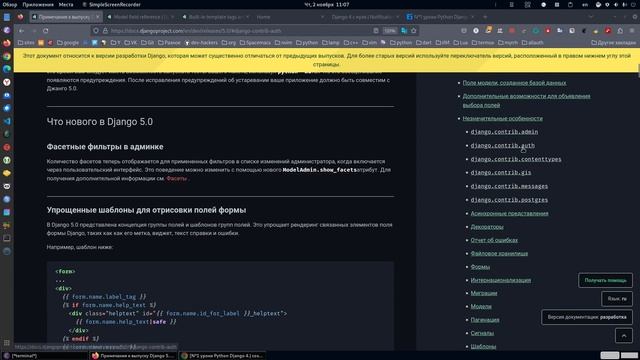Open the 'google' bookmarks folder

(68, 42)
